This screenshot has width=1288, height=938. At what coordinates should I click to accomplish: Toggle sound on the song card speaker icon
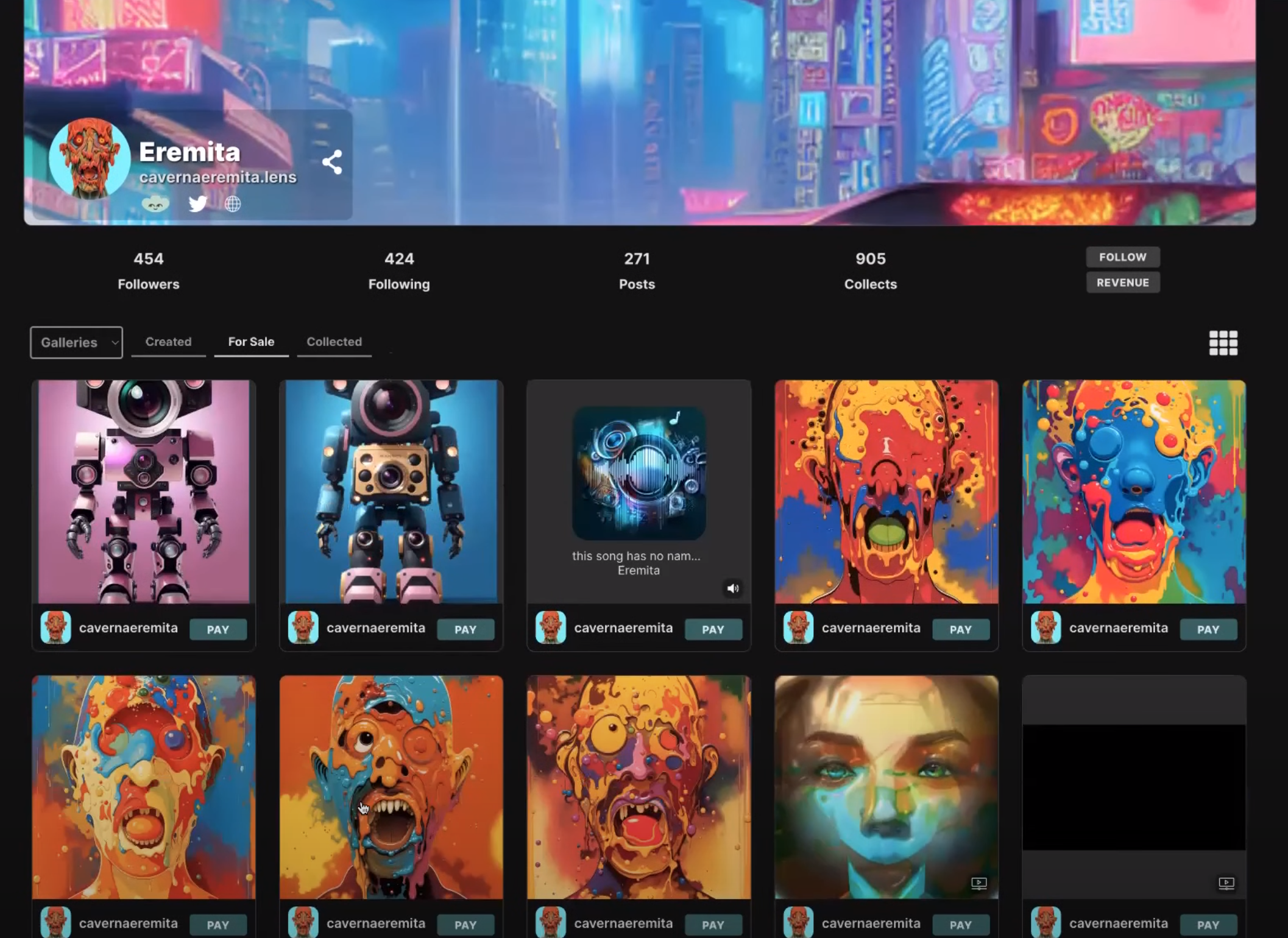733,588
